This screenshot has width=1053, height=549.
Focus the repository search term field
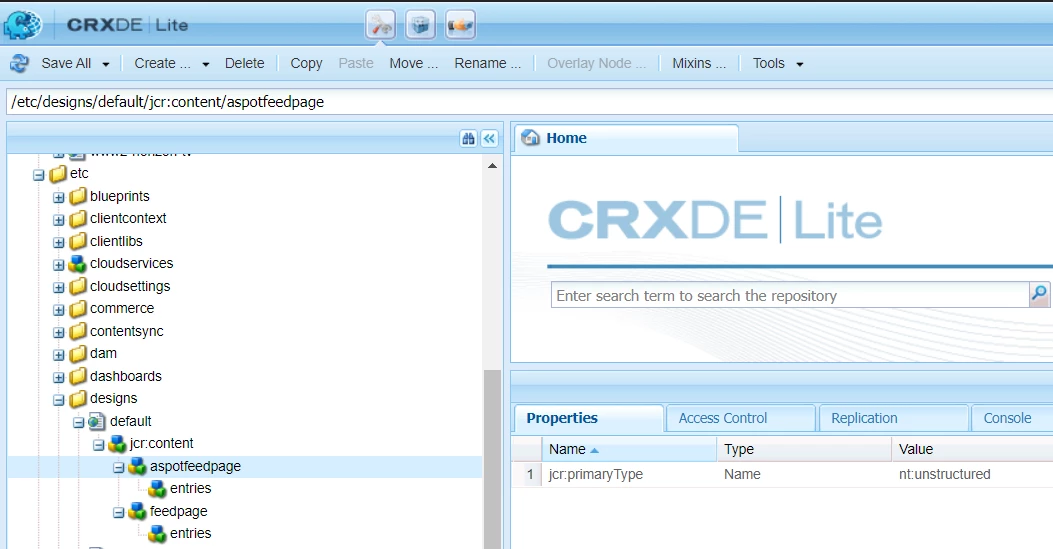tap(790, 295)
